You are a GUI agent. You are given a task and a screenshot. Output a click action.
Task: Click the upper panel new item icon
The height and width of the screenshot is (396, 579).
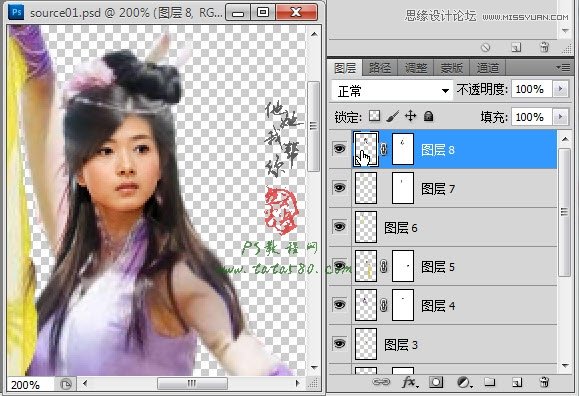[x=516, y=47]
